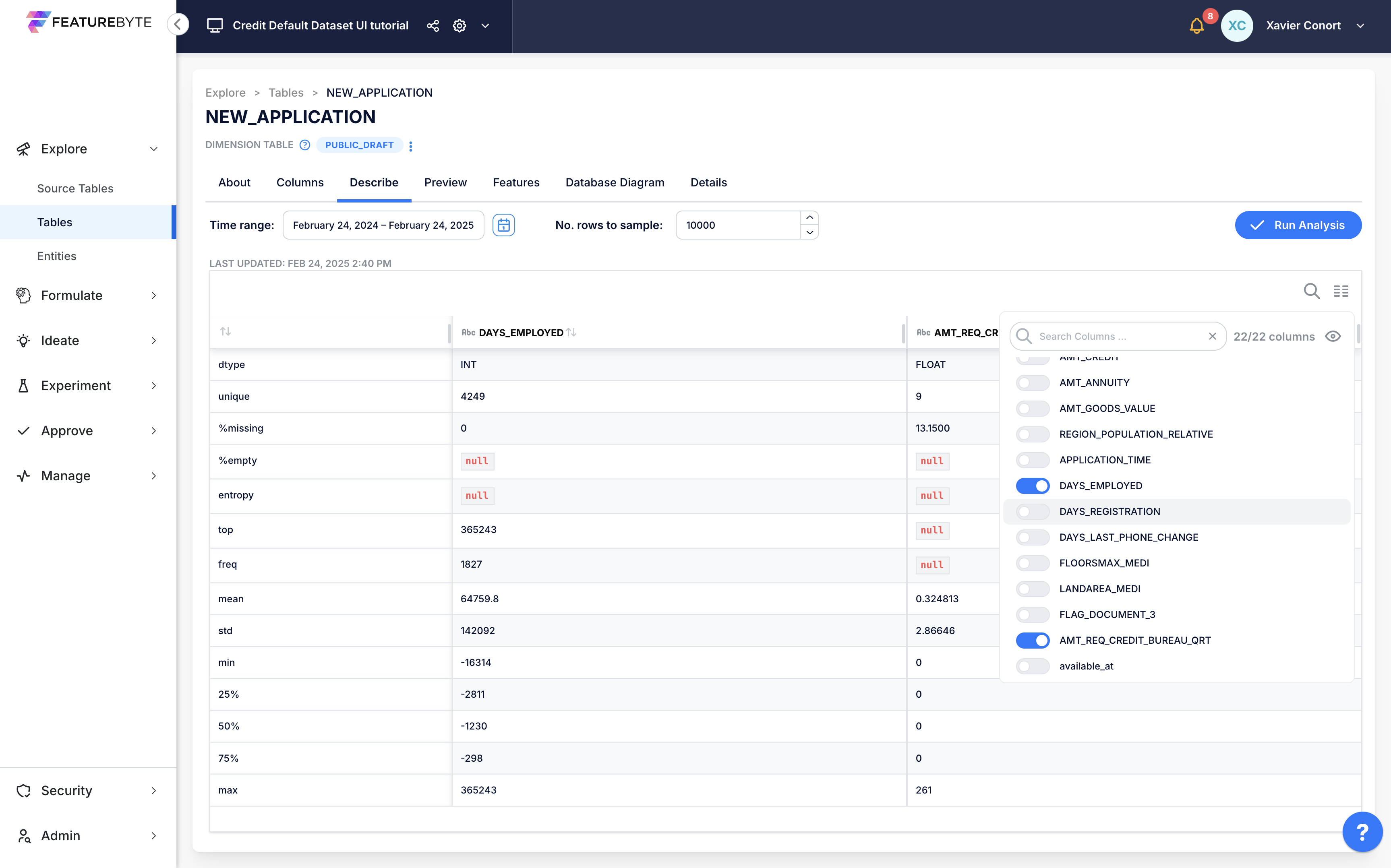Enable the FLOORSMAX_MEDI column toggle

point(1032,563)
